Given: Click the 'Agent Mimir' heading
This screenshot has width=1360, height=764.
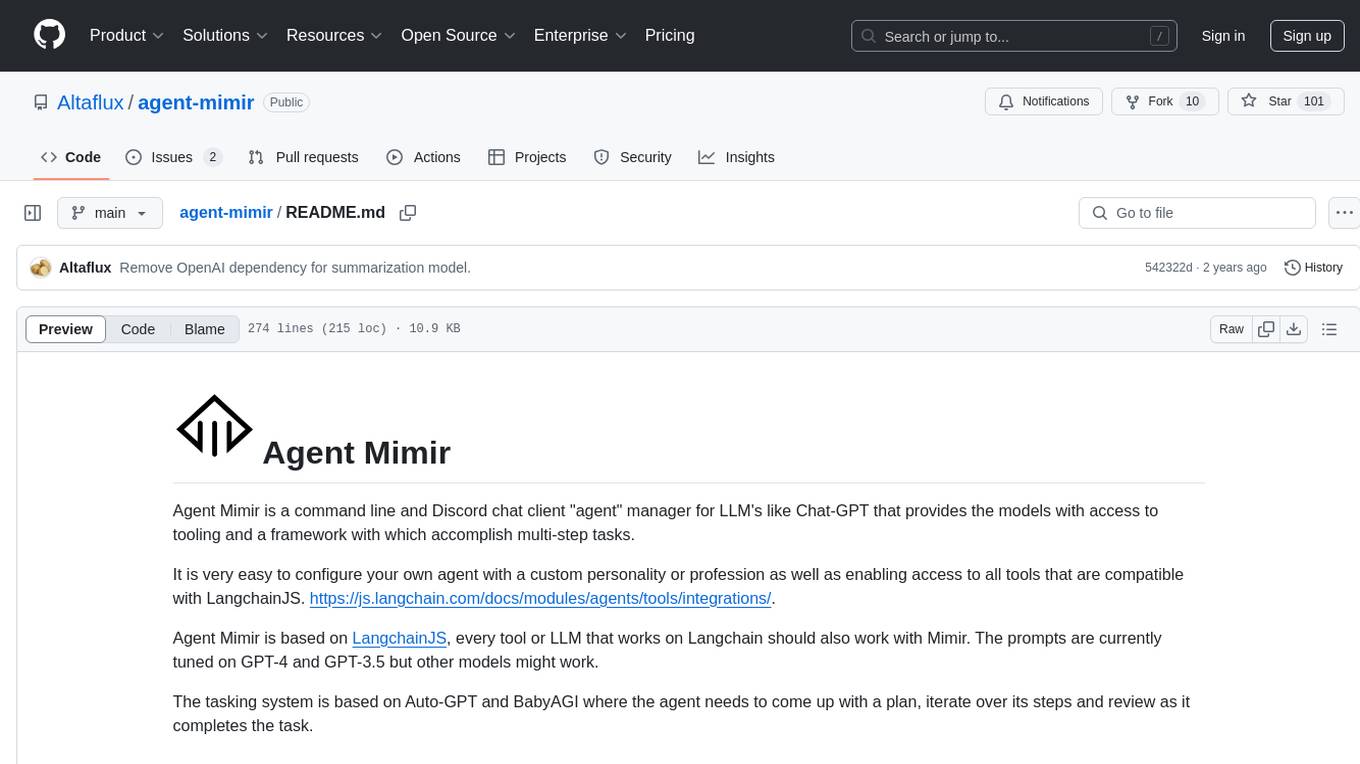Looking at the screenshot, I should pyautogui.click(x=356, y=452).
